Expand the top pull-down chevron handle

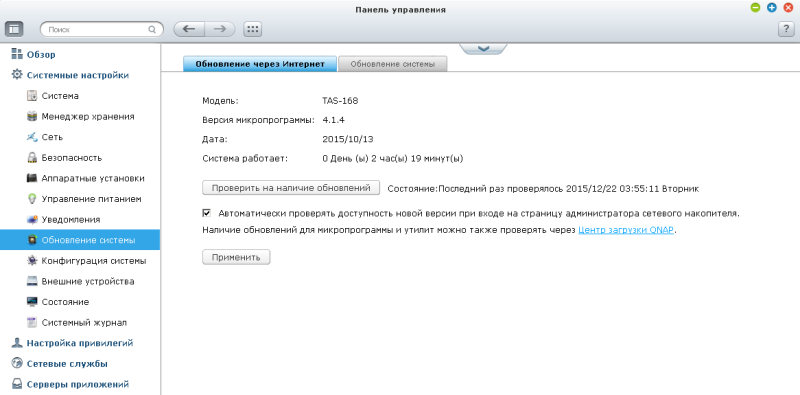point(483,48)
